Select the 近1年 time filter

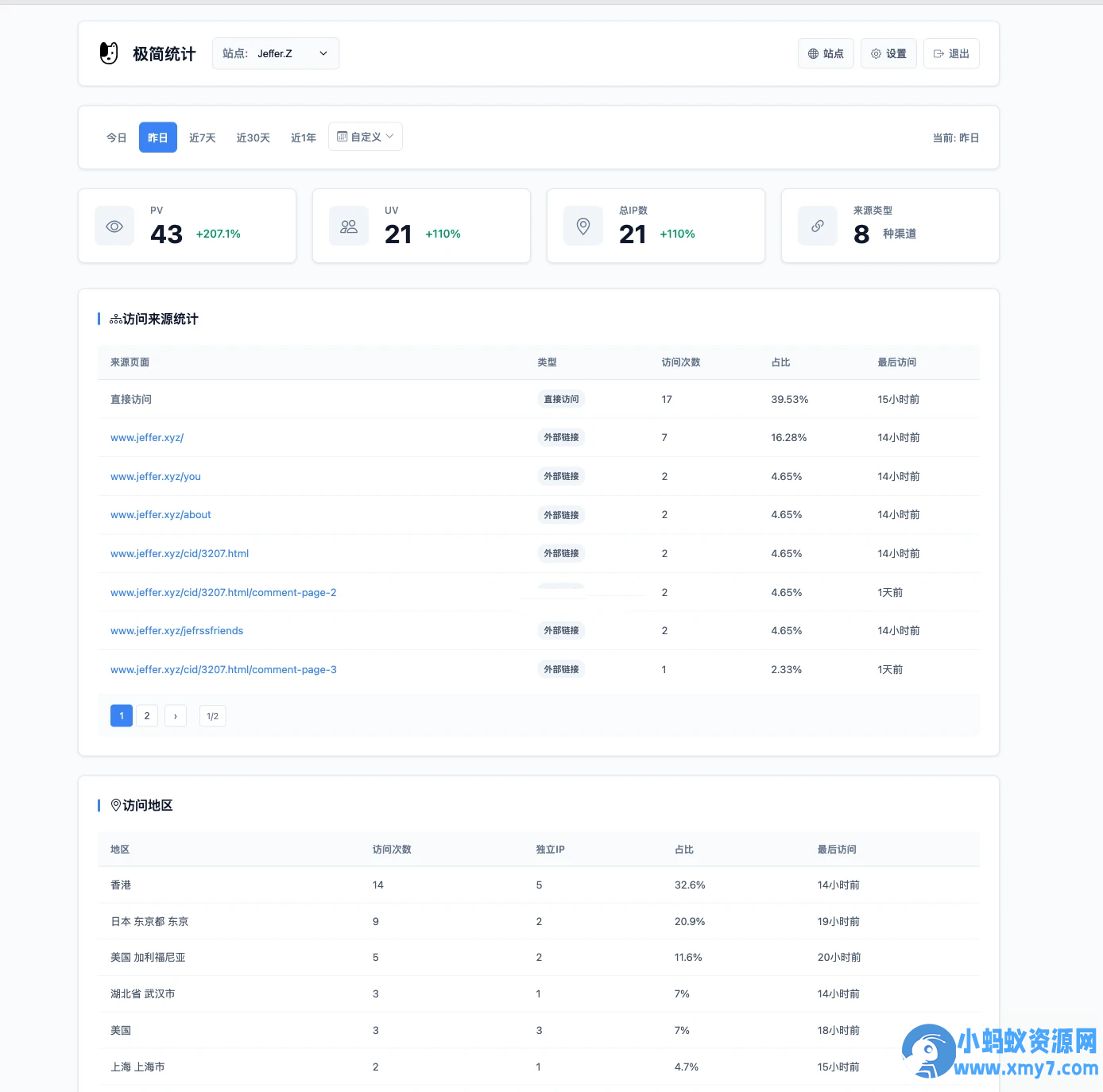click(x=303, y=137)
